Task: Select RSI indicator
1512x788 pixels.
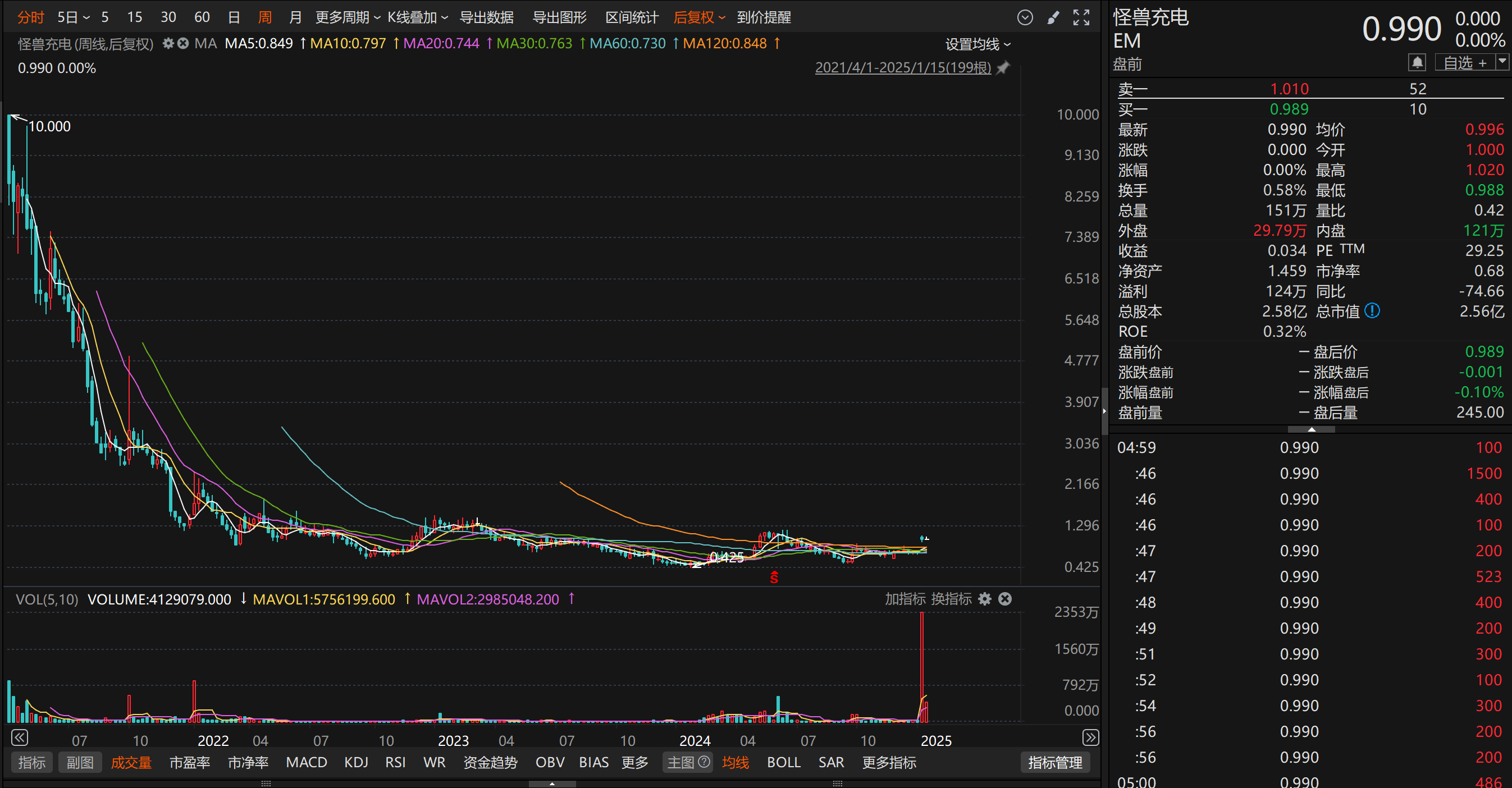Action: click(395, 762)
